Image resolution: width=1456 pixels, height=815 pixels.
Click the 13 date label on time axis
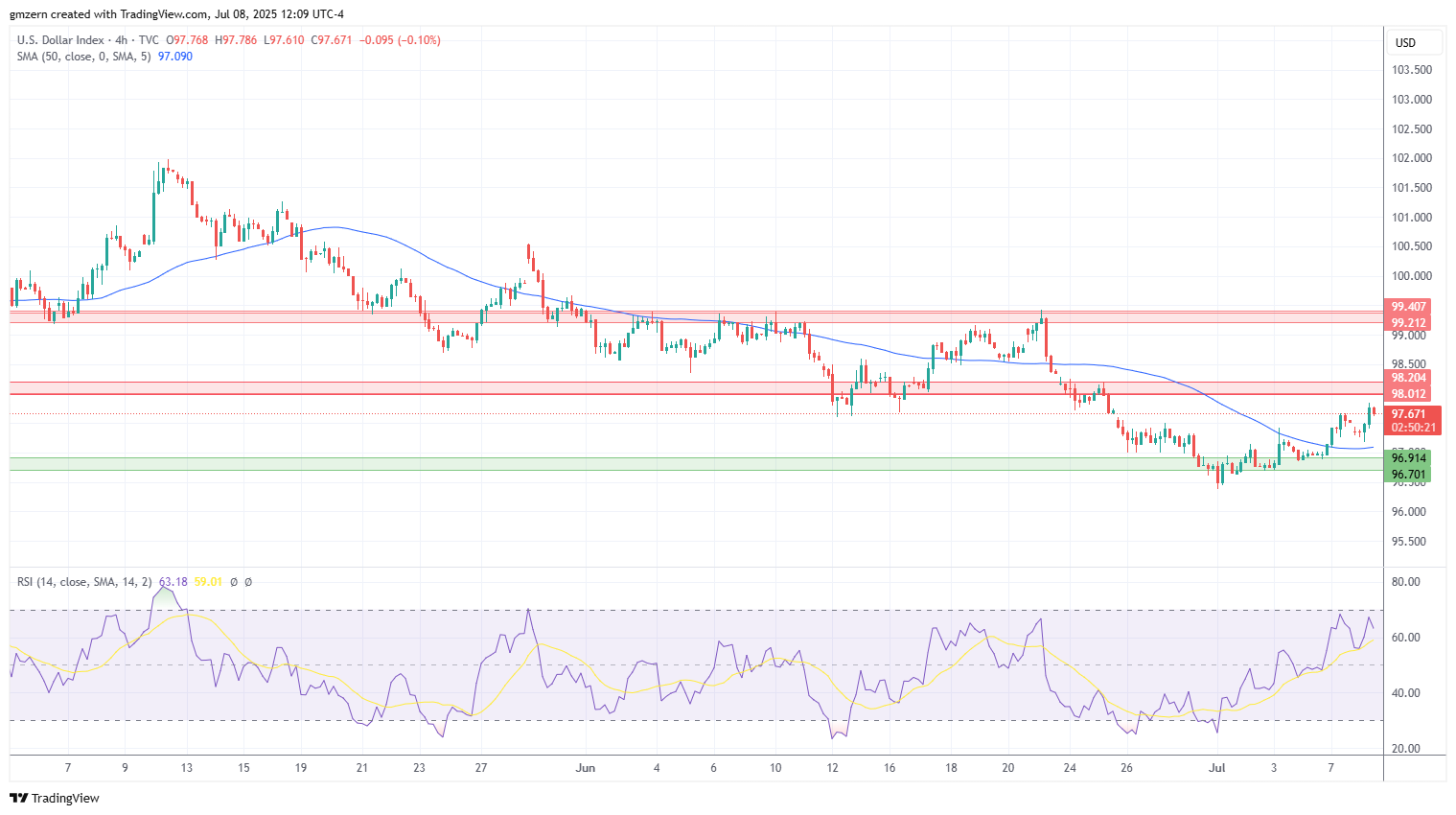[x=186, y=768]
